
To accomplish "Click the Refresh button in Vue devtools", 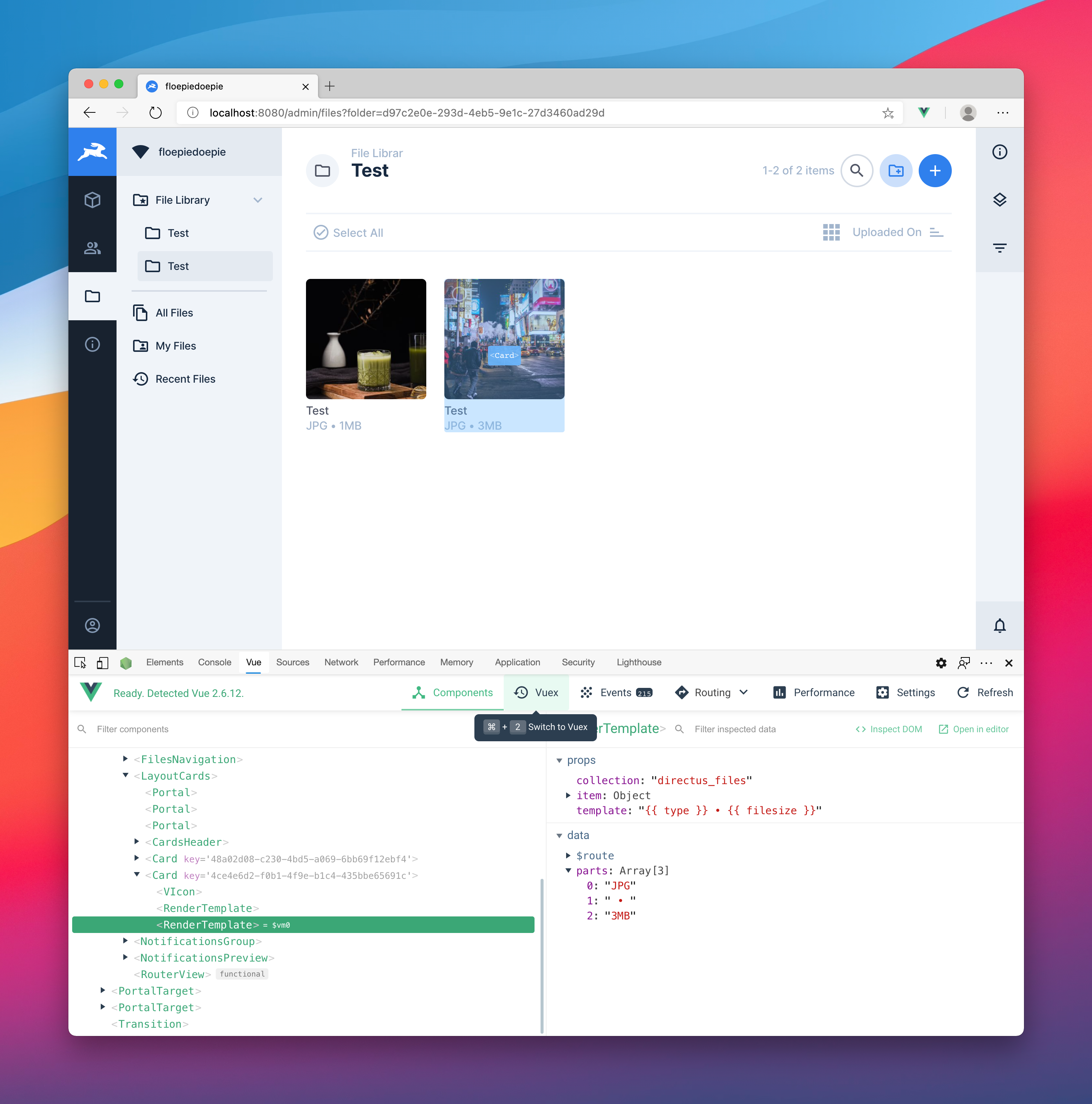I will click(984, 692).
